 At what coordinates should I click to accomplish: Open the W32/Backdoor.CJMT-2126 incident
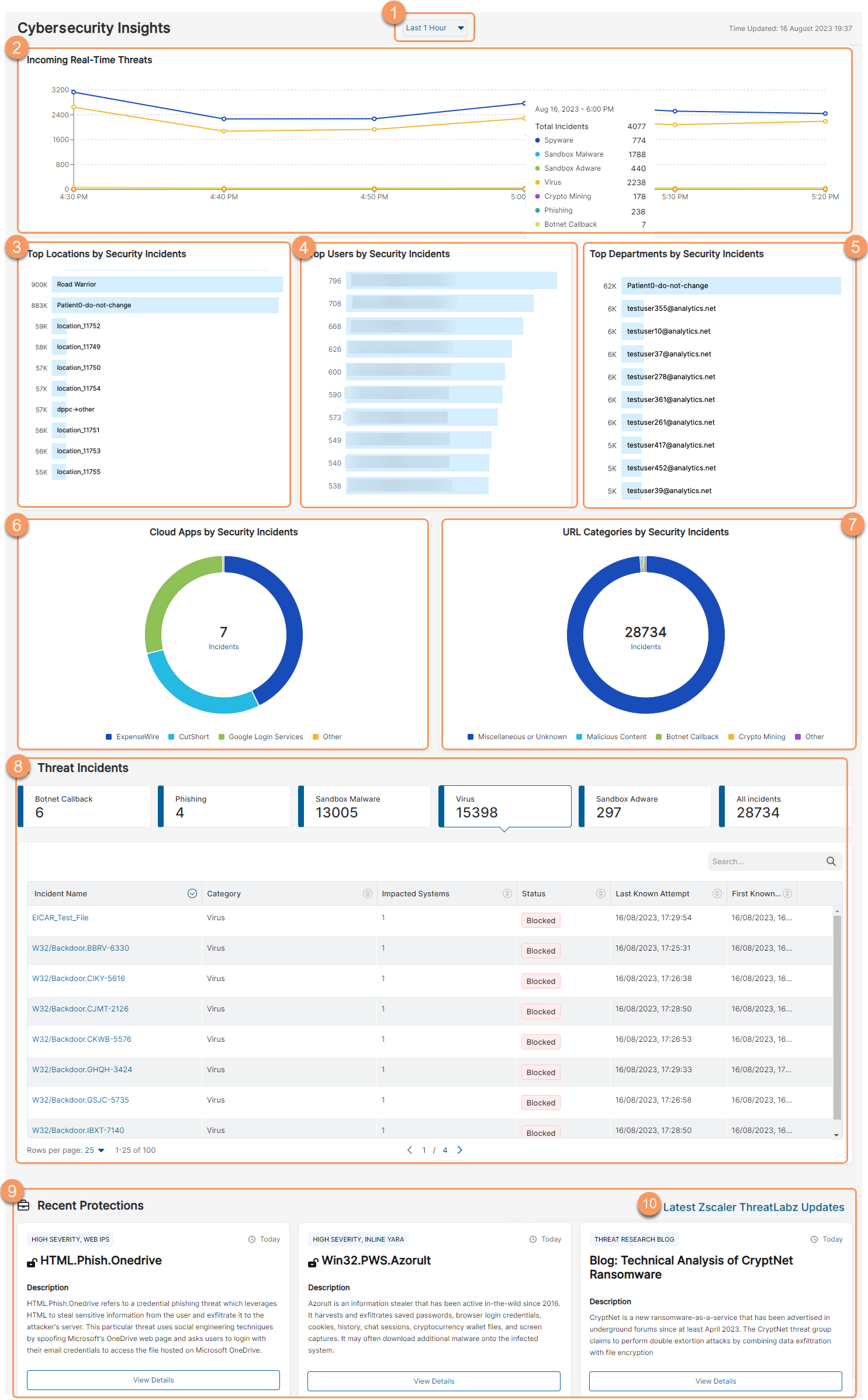tap(80, 1009)
